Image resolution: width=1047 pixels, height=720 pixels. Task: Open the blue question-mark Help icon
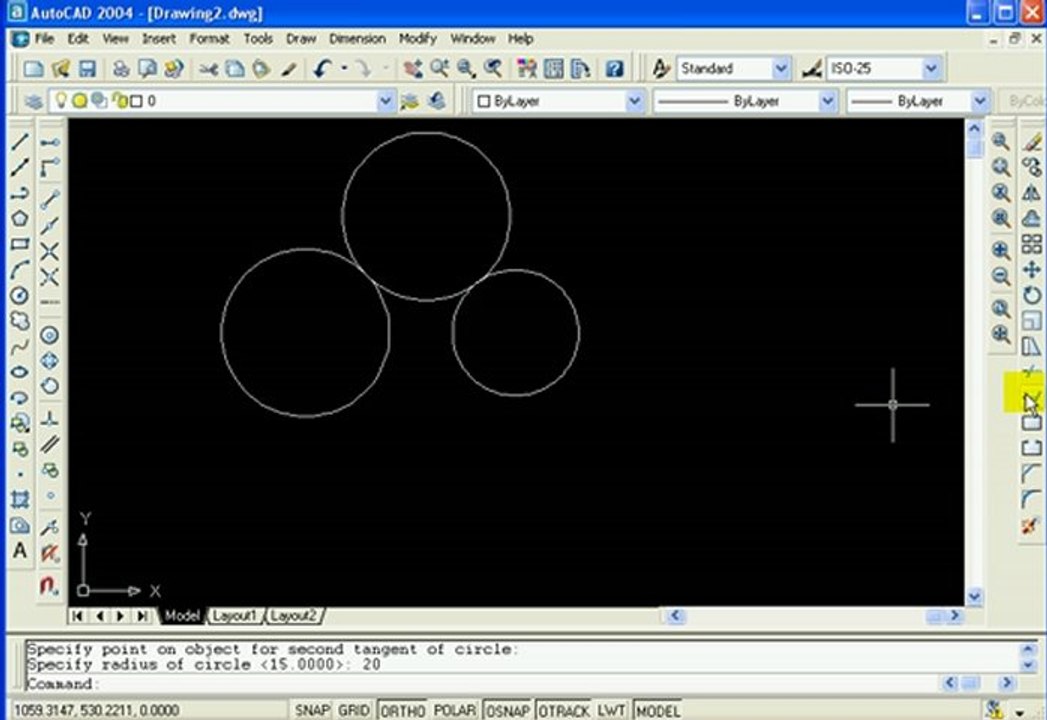point(614,68)
